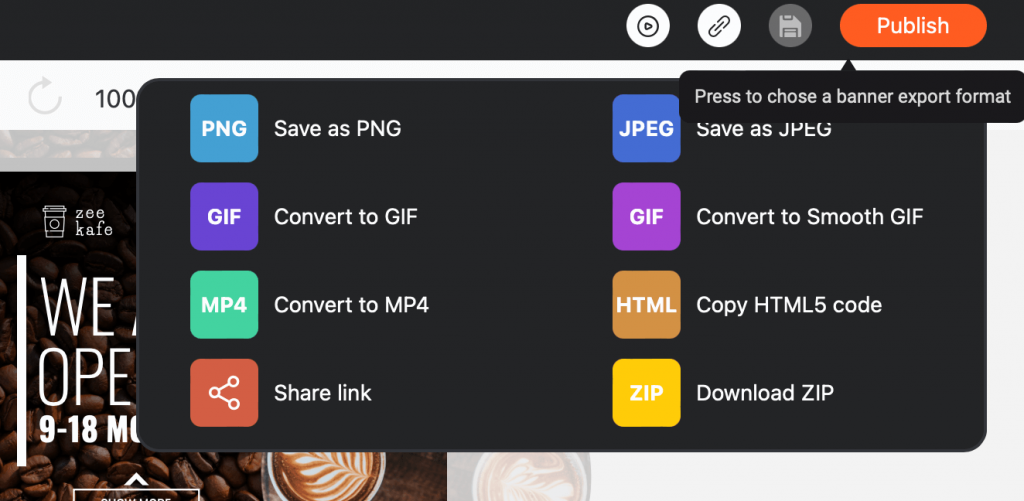Select Download ZIP entry
The width and height of the screenshot is (1024, 501).
pyautogui.click(x=765, y=393)
